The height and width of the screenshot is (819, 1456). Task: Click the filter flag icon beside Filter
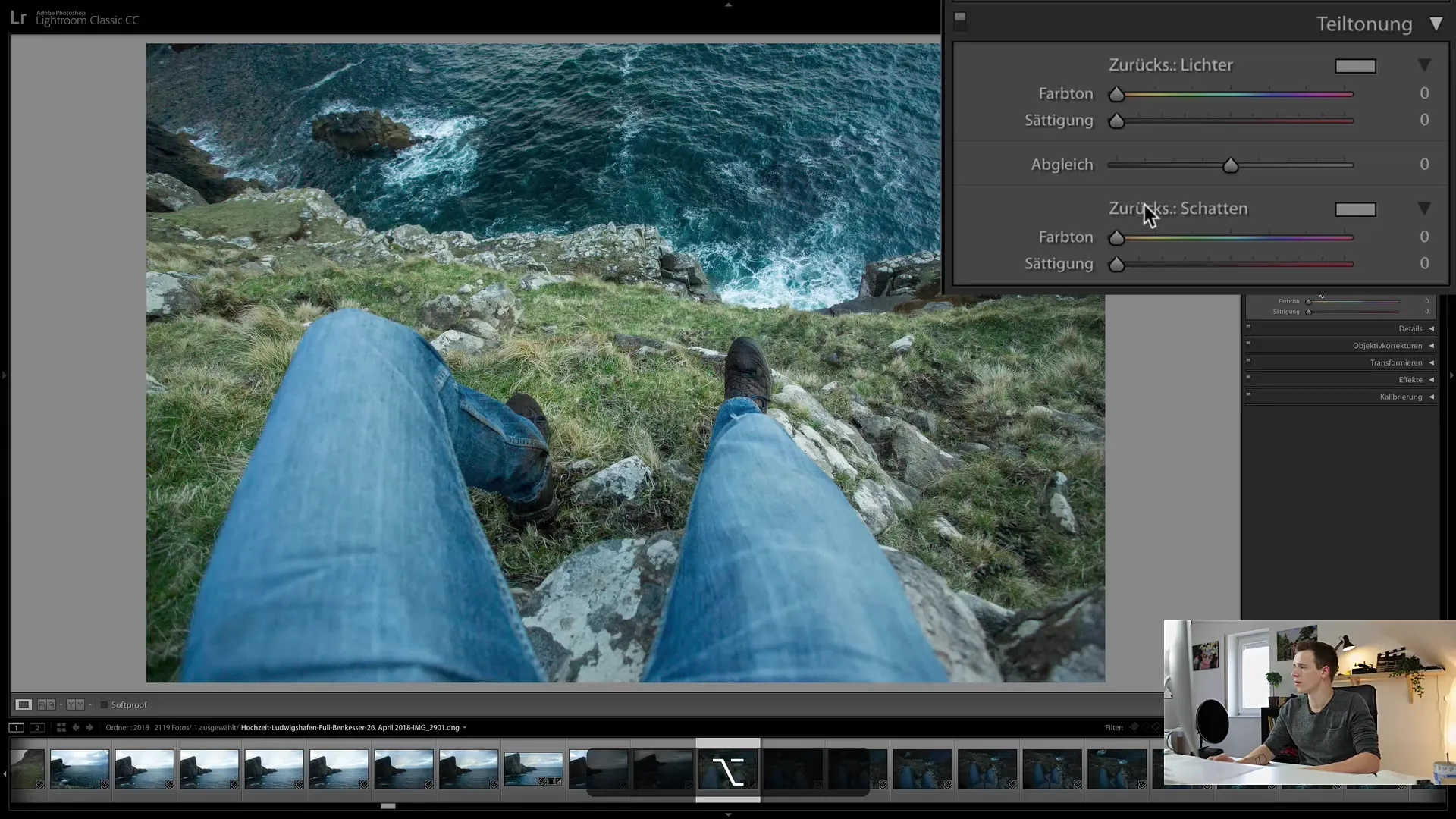point(1134,727)
